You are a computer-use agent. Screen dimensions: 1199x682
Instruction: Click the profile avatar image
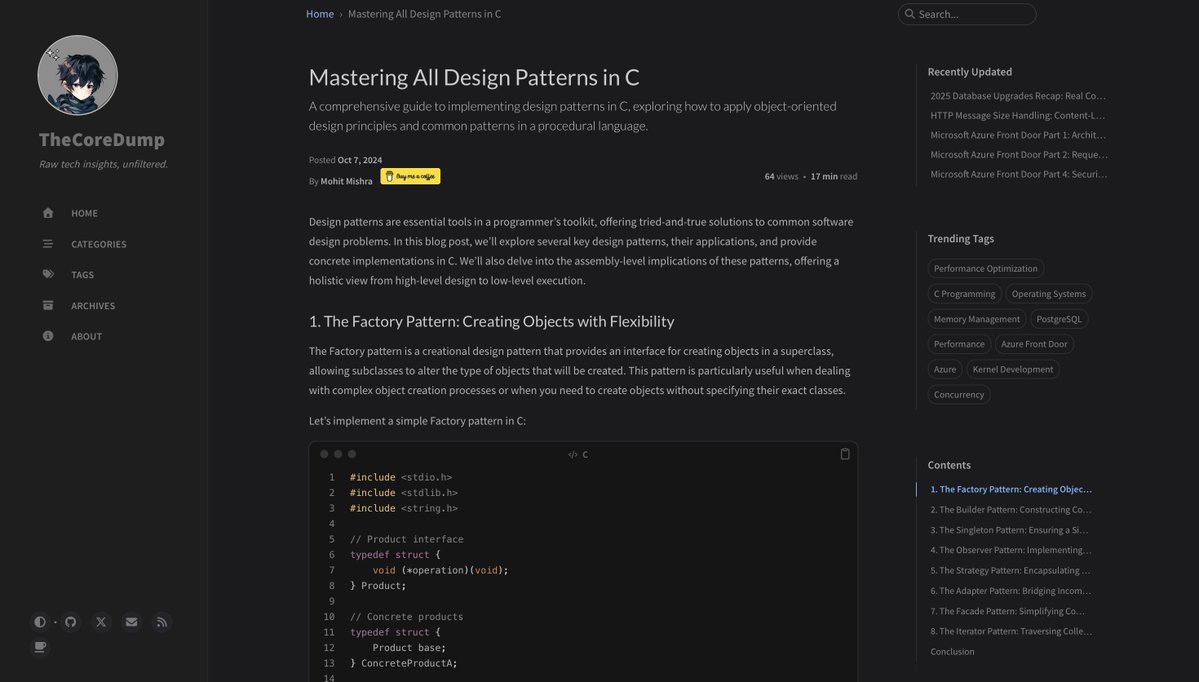[x=77, y=75]
